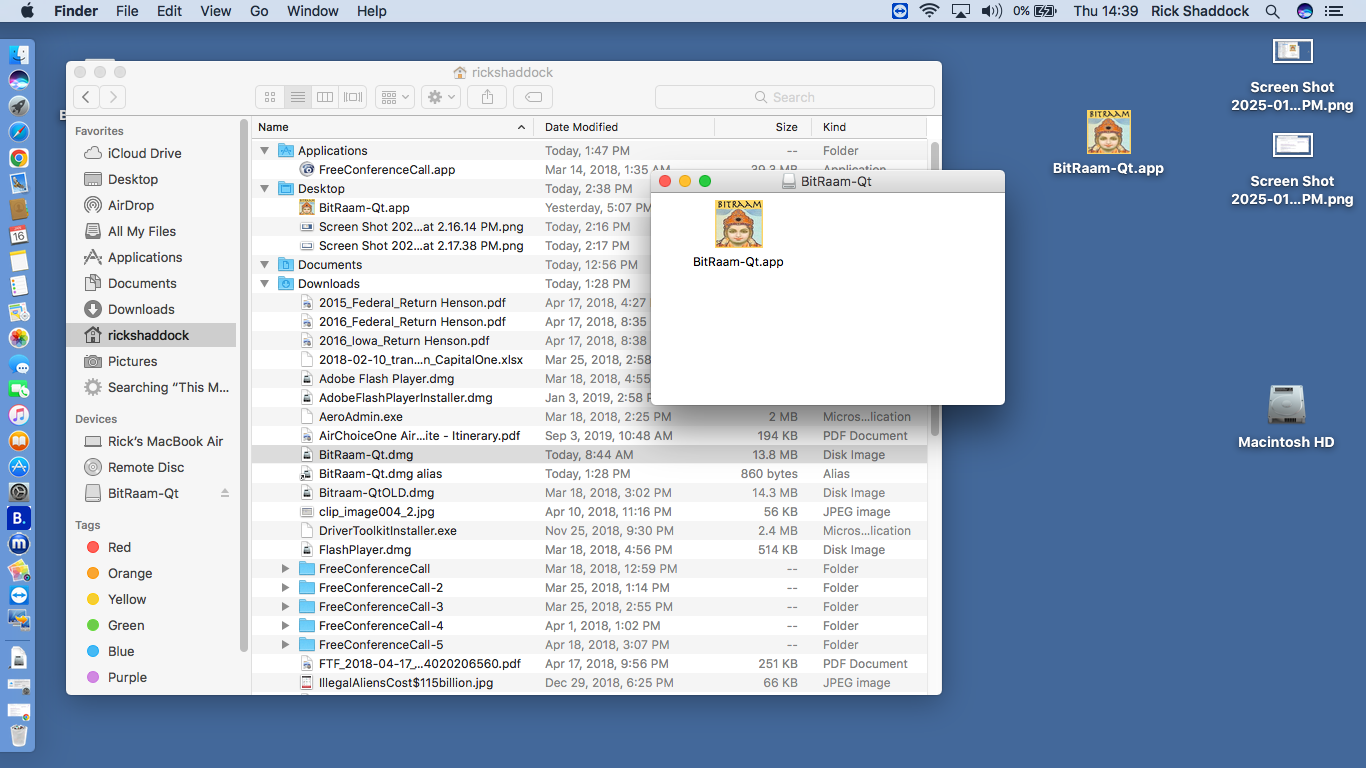Click the Share toolbar button

[487, 97]
